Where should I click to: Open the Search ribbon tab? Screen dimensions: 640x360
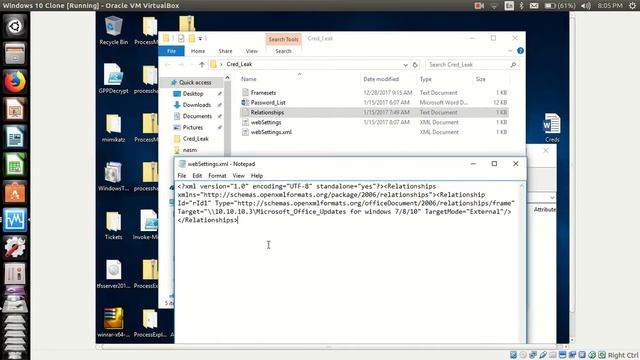pos(283,51)
